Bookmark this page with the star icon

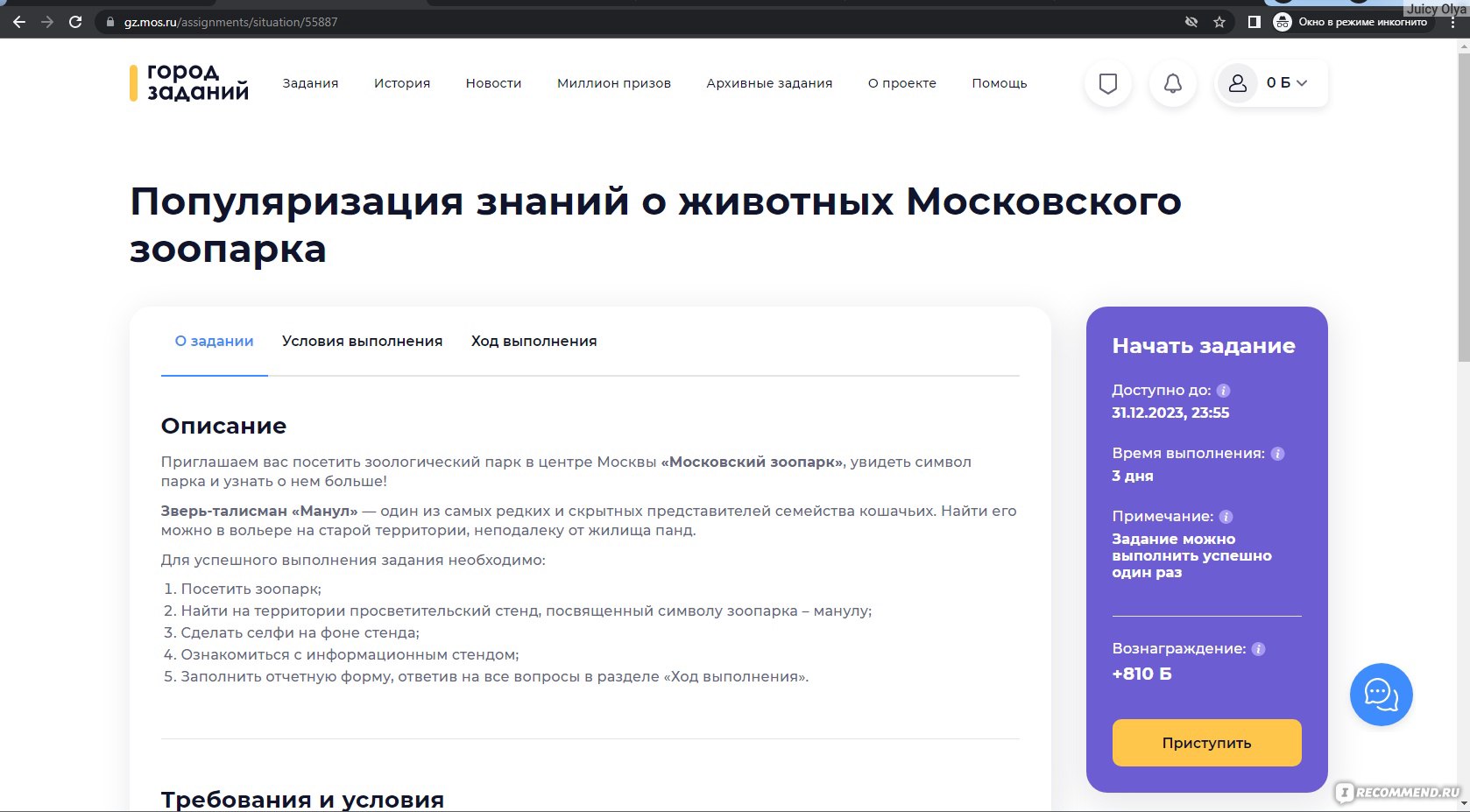tap(1219, 22)
